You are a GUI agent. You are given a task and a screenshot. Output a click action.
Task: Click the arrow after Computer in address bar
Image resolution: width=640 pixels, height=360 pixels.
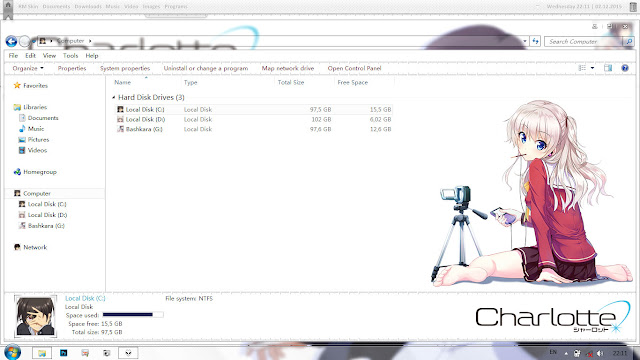pos(90,41)
